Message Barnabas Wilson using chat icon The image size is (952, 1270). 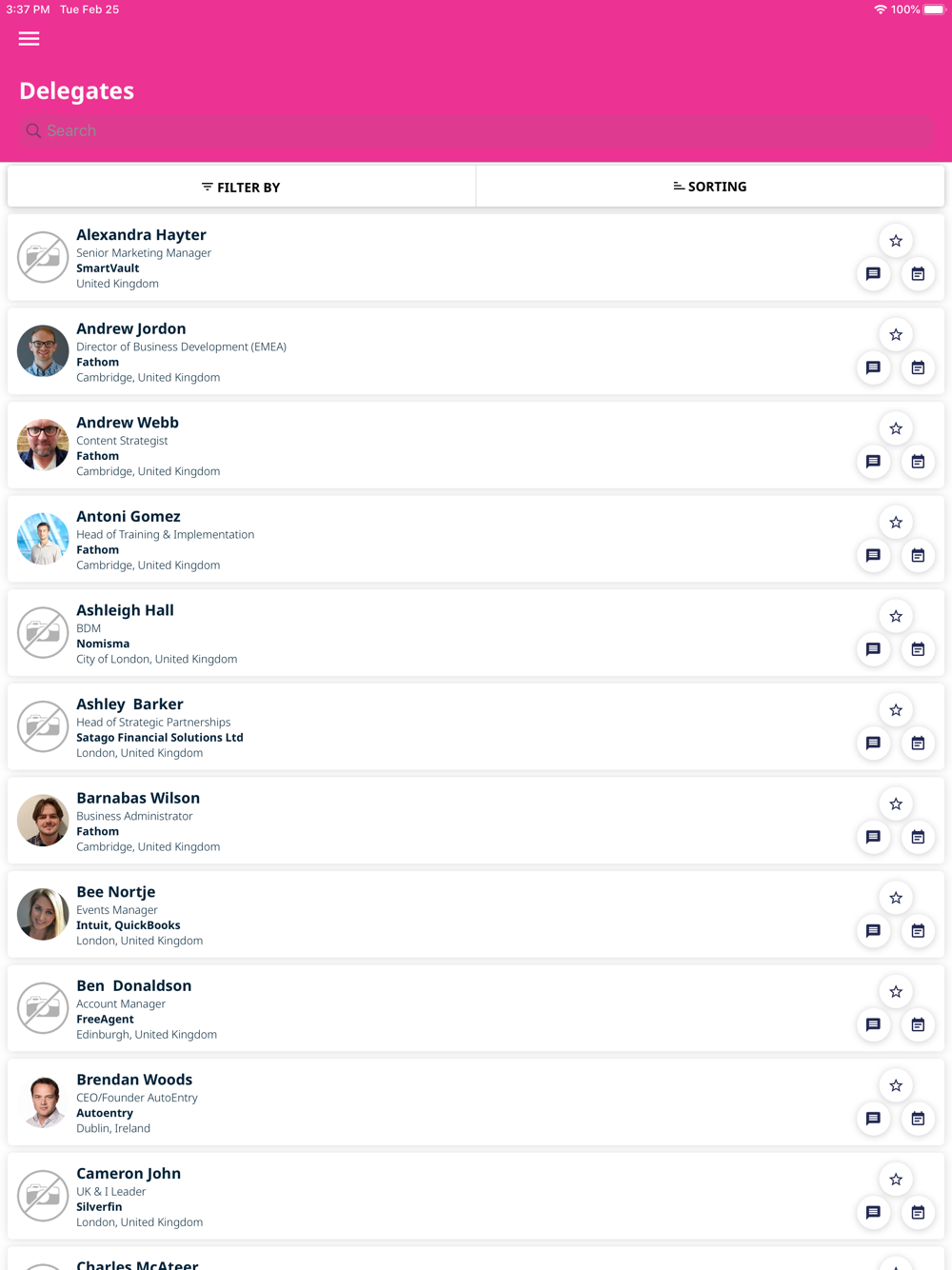coord(873,837)
